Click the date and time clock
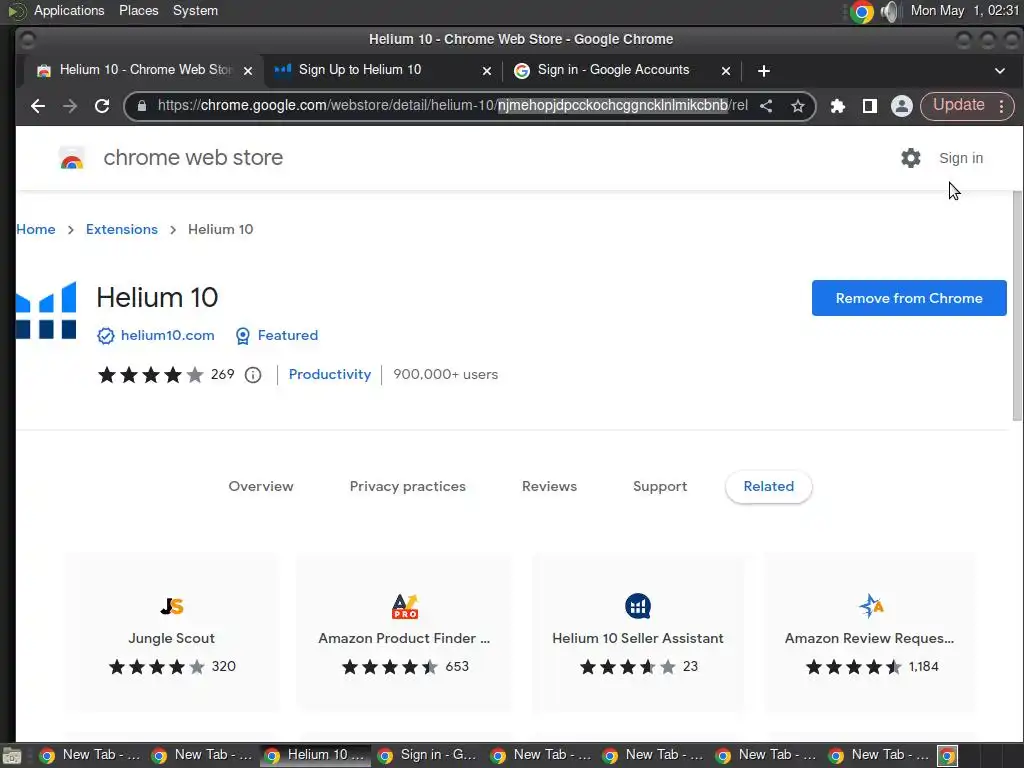Viewport: 1024px width, 768px height. tap(965, 10)
